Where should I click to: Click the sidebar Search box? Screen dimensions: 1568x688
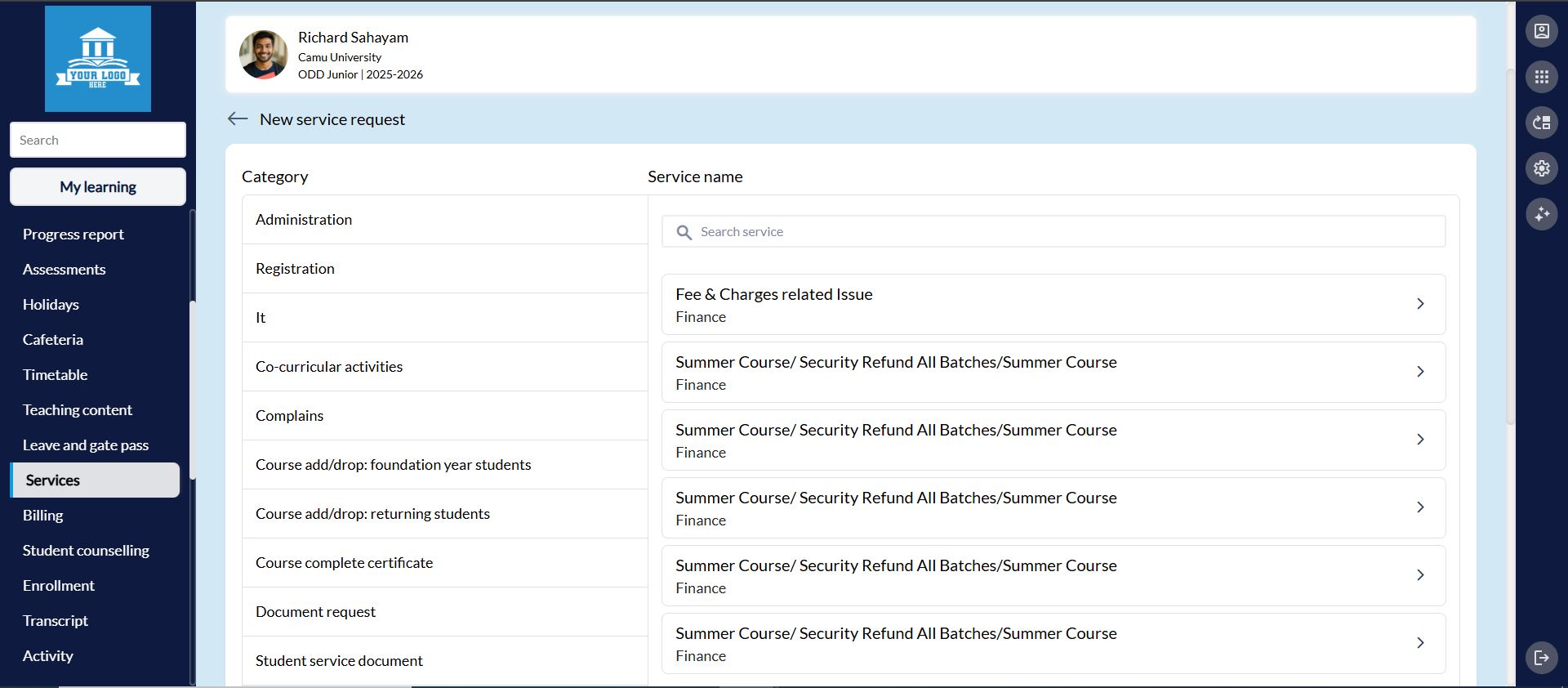click(98, 141)
